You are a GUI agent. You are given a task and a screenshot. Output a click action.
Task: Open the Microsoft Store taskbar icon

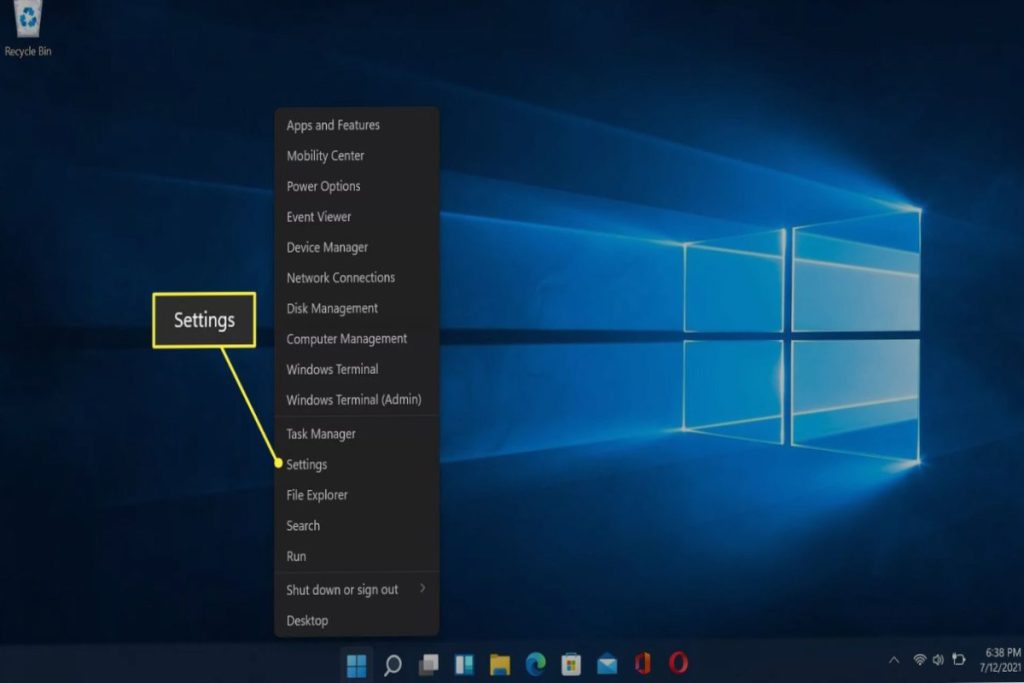571,665
